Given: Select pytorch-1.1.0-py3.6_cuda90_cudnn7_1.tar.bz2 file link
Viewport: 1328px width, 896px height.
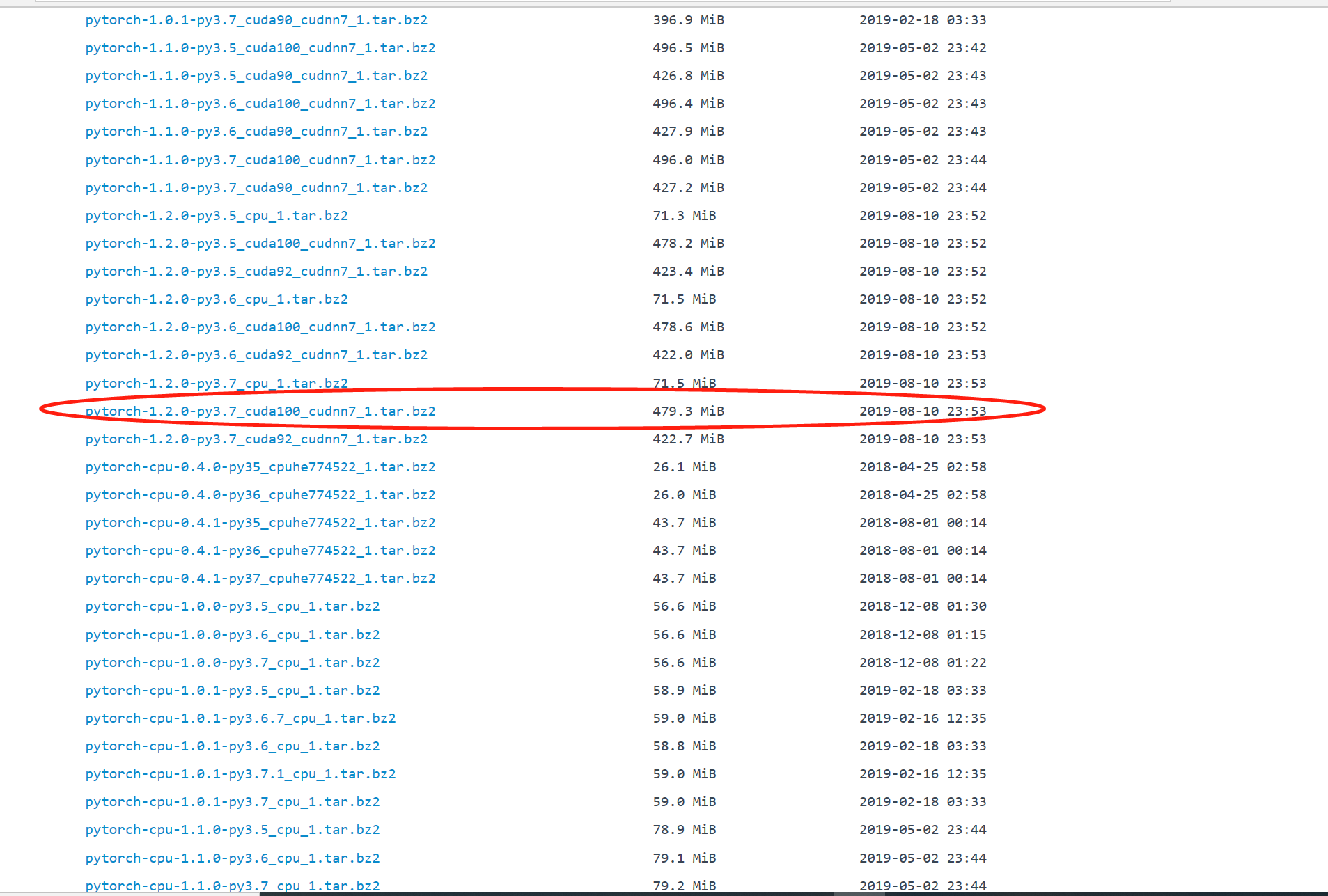Looking at the screenshot, I should click(256, 132).
